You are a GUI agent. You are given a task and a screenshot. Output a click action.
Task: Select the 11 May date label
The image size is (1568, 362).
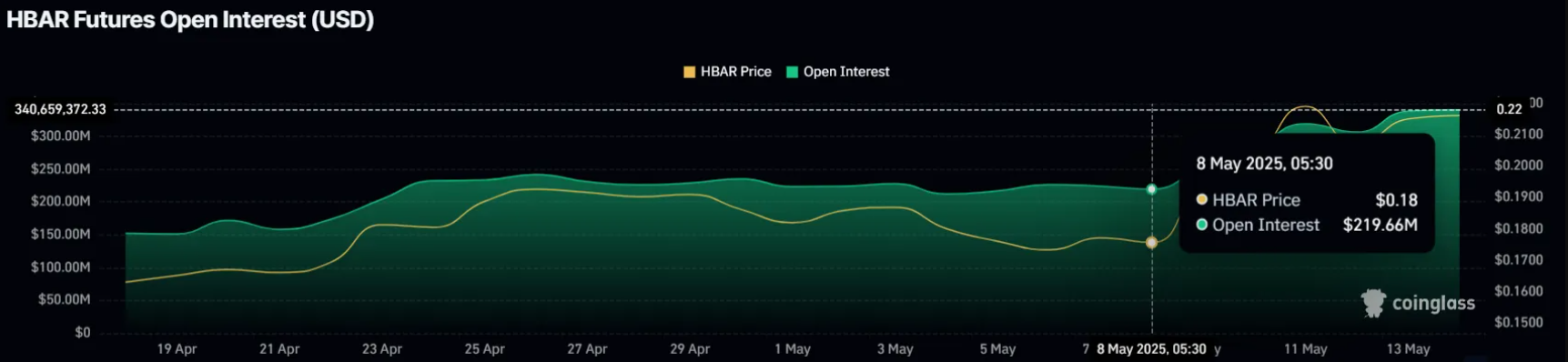pos(1306,349)
